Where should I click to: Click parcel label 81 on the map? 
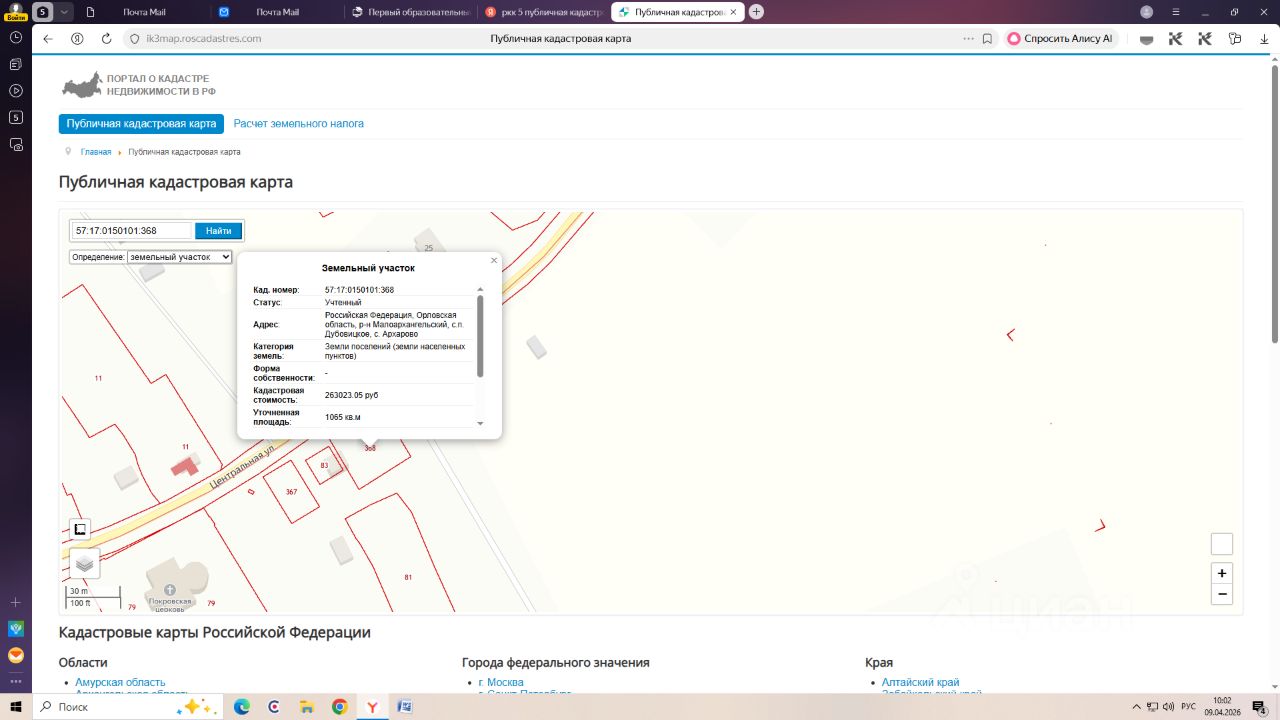point(408,578)
